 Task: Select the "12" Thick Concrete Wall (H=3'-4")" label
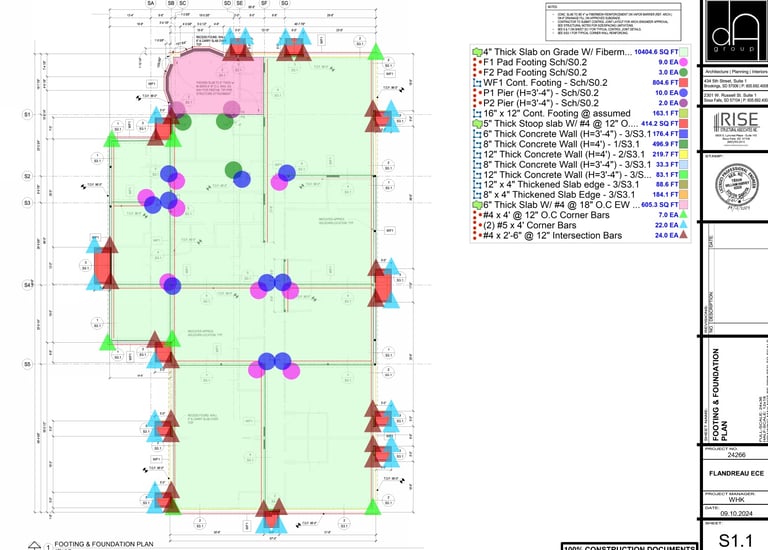click(x=567, y=175)
